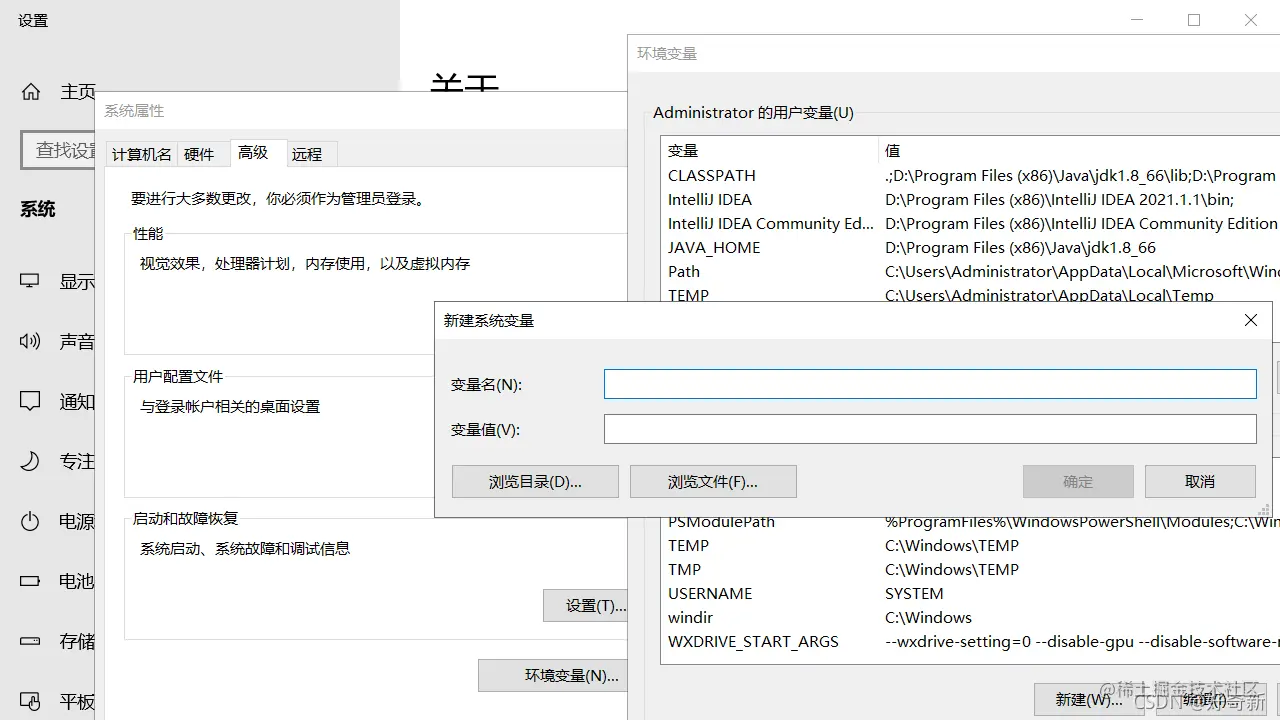Click the Storage drive icon in Settings
This screenshot has width=1280, height=720.
[30, 641]
